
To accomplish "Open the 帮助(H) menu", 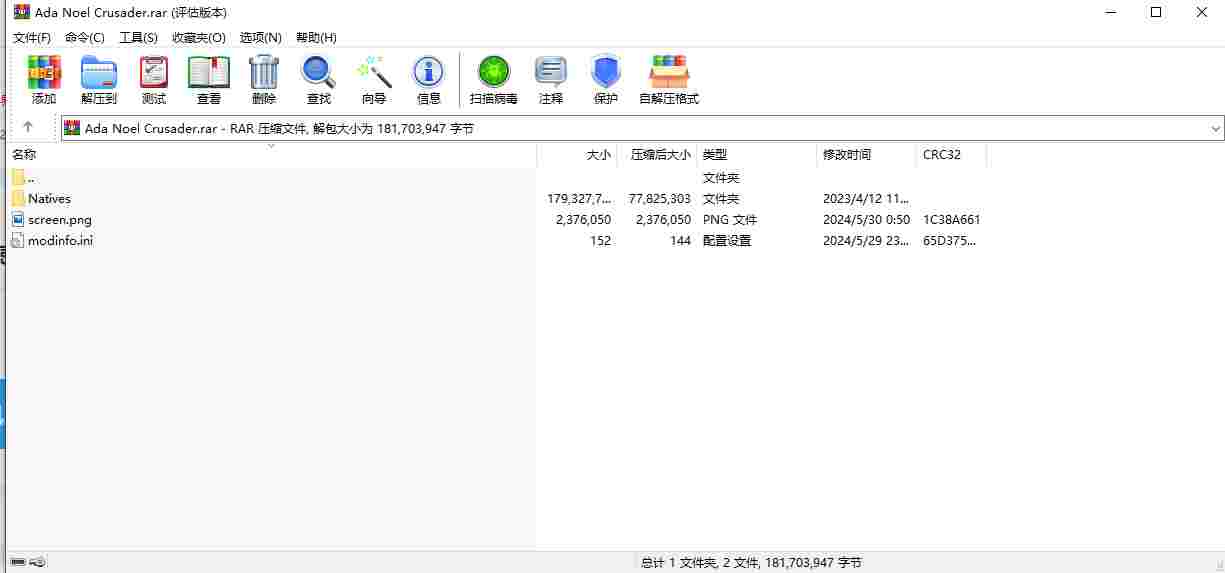I will point(316,37).
